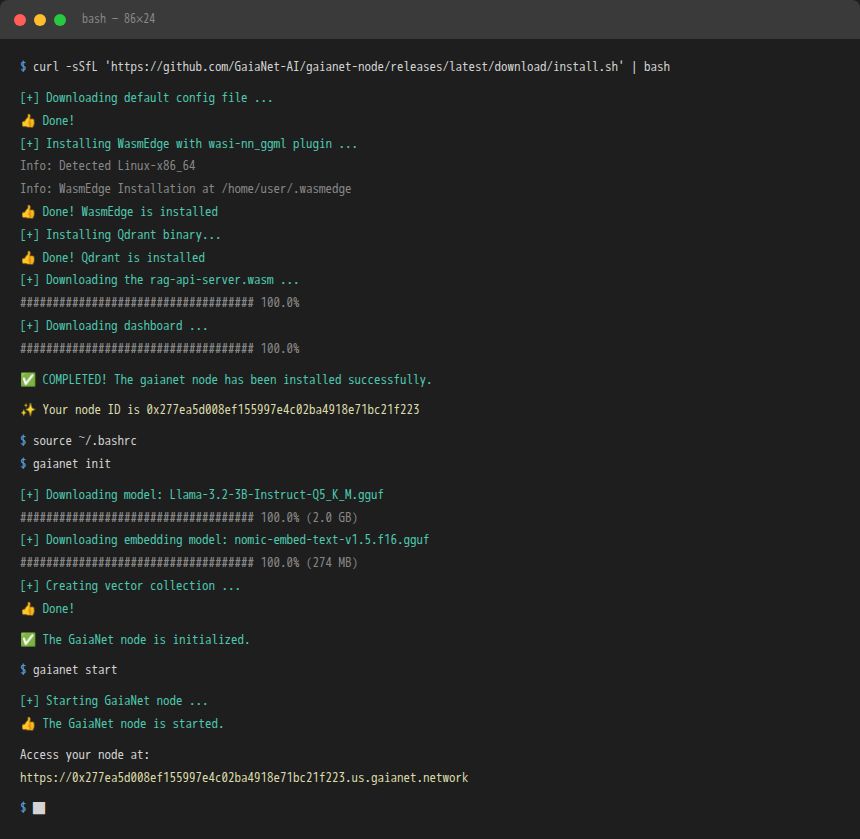The height and width of the screenshot is (839, 860).
Task: Click the check mark on GaiaNet node is initialized
Action: [x=27, y=639]
